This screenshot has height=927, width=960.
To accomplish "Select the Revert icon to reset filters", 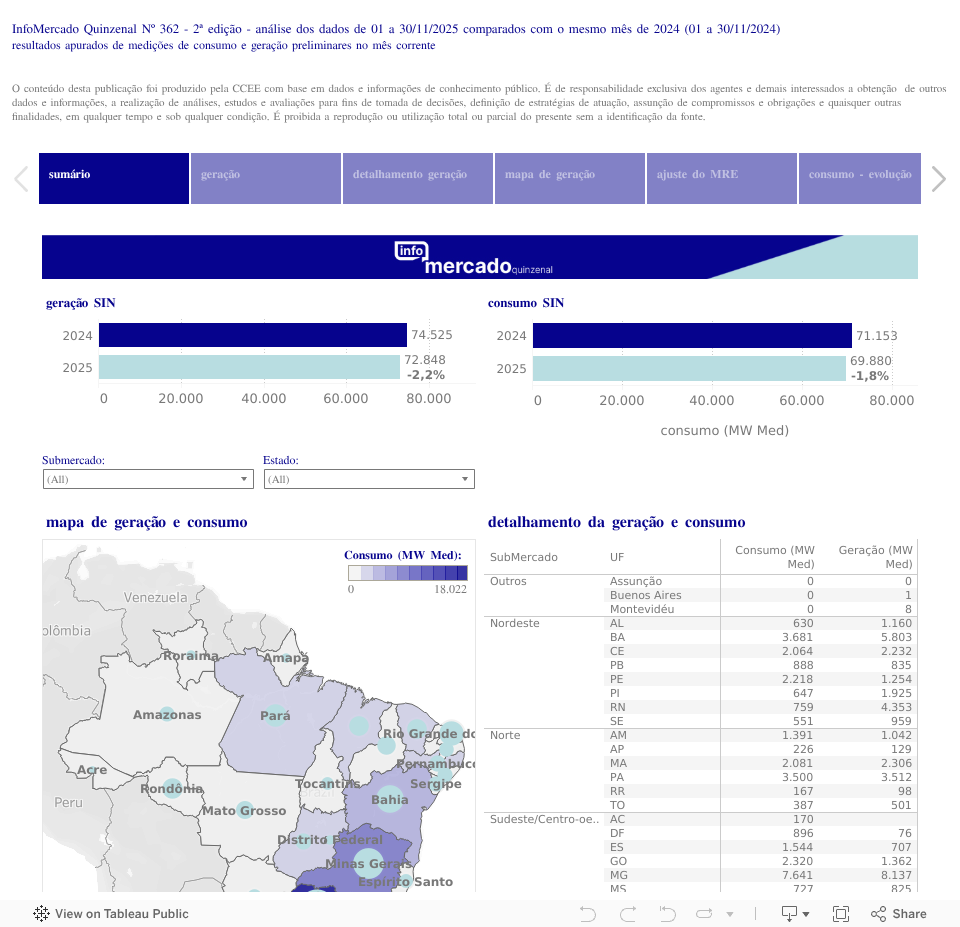I will 666,913.
